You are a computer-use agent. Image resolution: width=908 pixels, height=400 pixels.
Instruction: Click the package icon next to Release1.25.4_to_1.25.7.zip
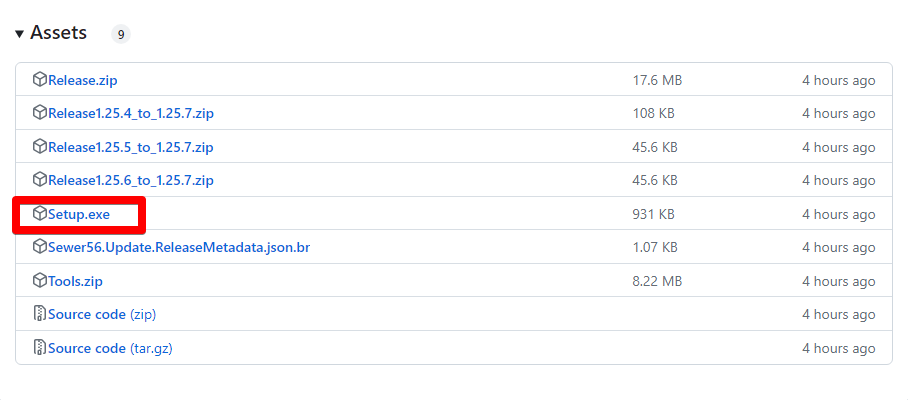tap(40, 113)
